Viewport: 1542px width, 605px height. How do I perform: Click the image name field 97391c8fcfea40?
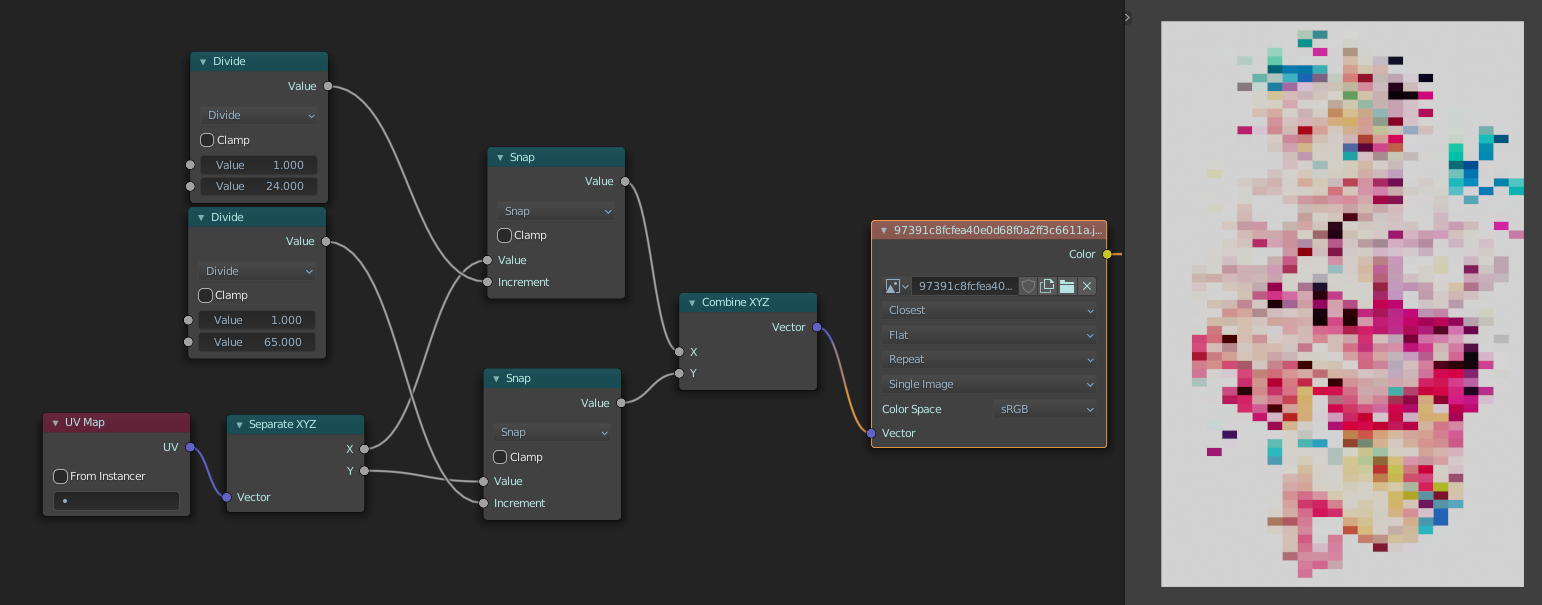(965, 286)
